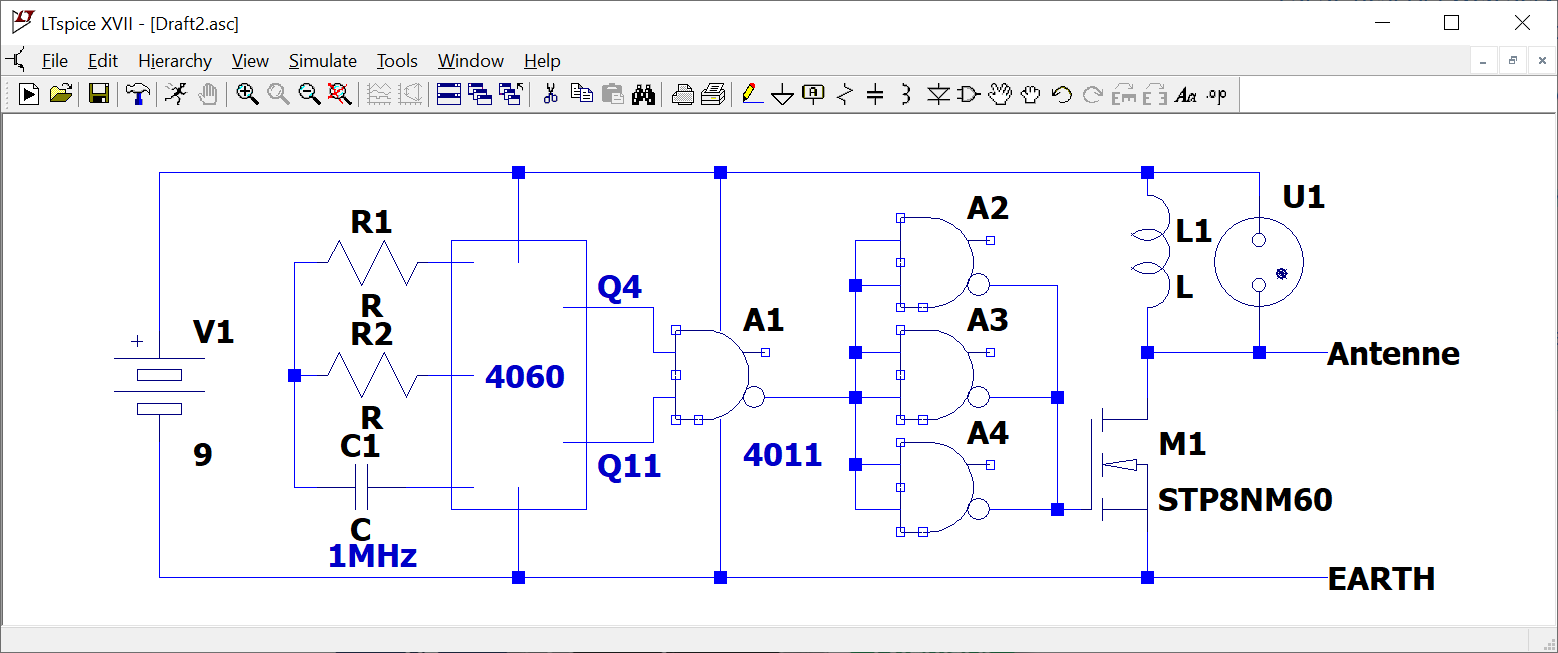Place an Inductor component
This screenshot has height=653, width=1558.
pos(906,94)
